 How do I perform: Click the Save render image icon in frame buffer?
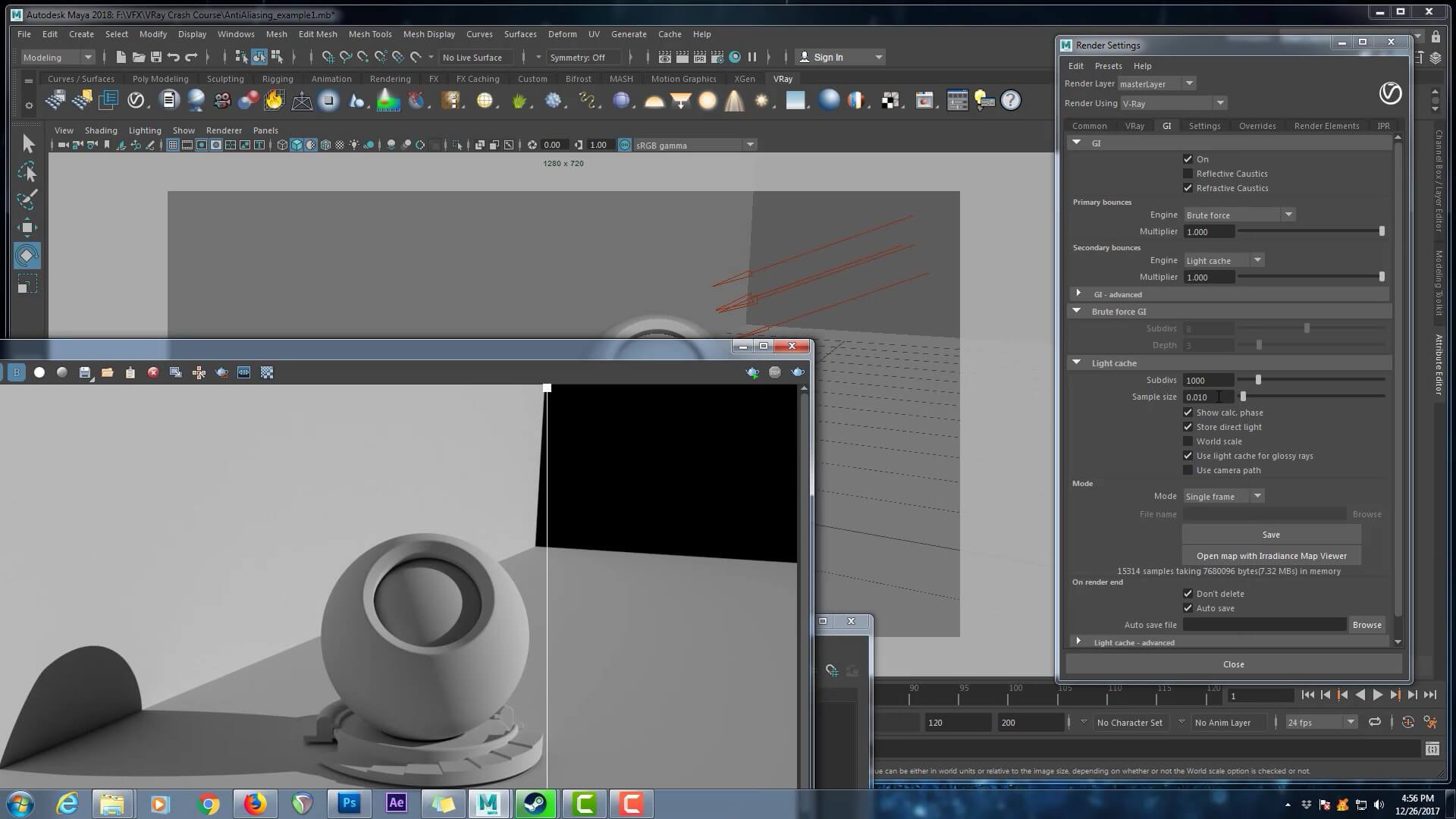[x=85, y=372]
